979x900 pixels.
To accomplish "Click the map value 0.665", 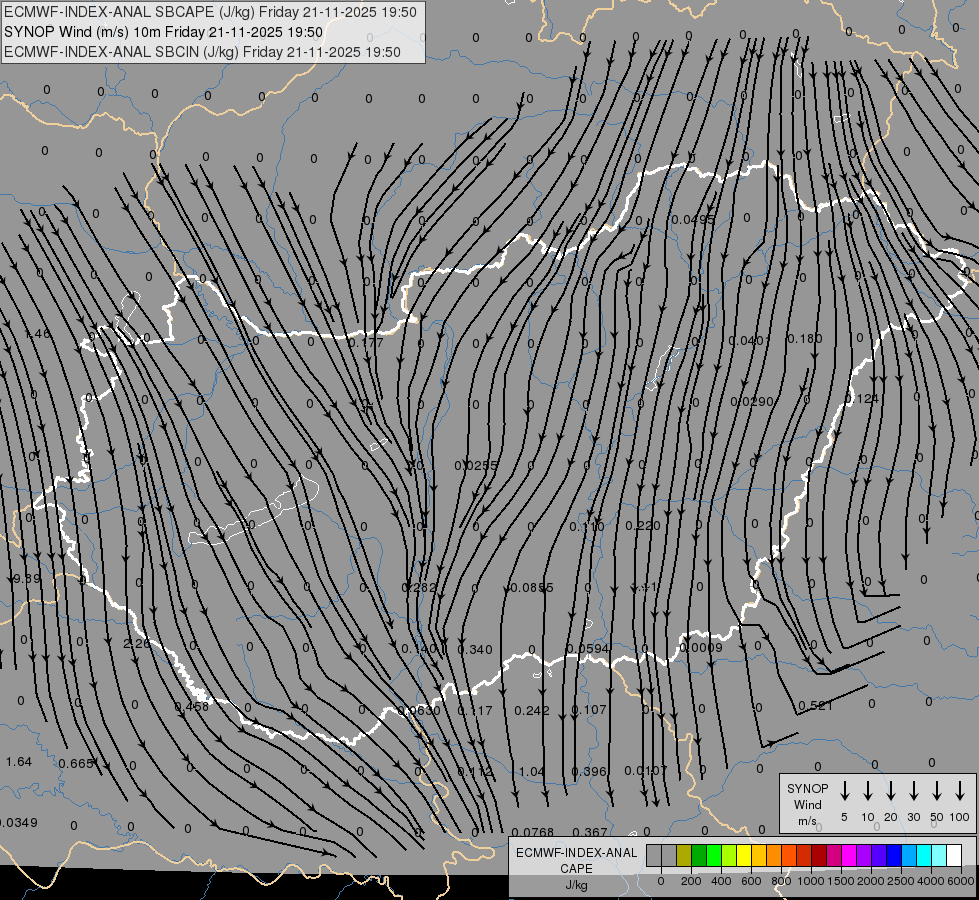I will pos(76,763).
